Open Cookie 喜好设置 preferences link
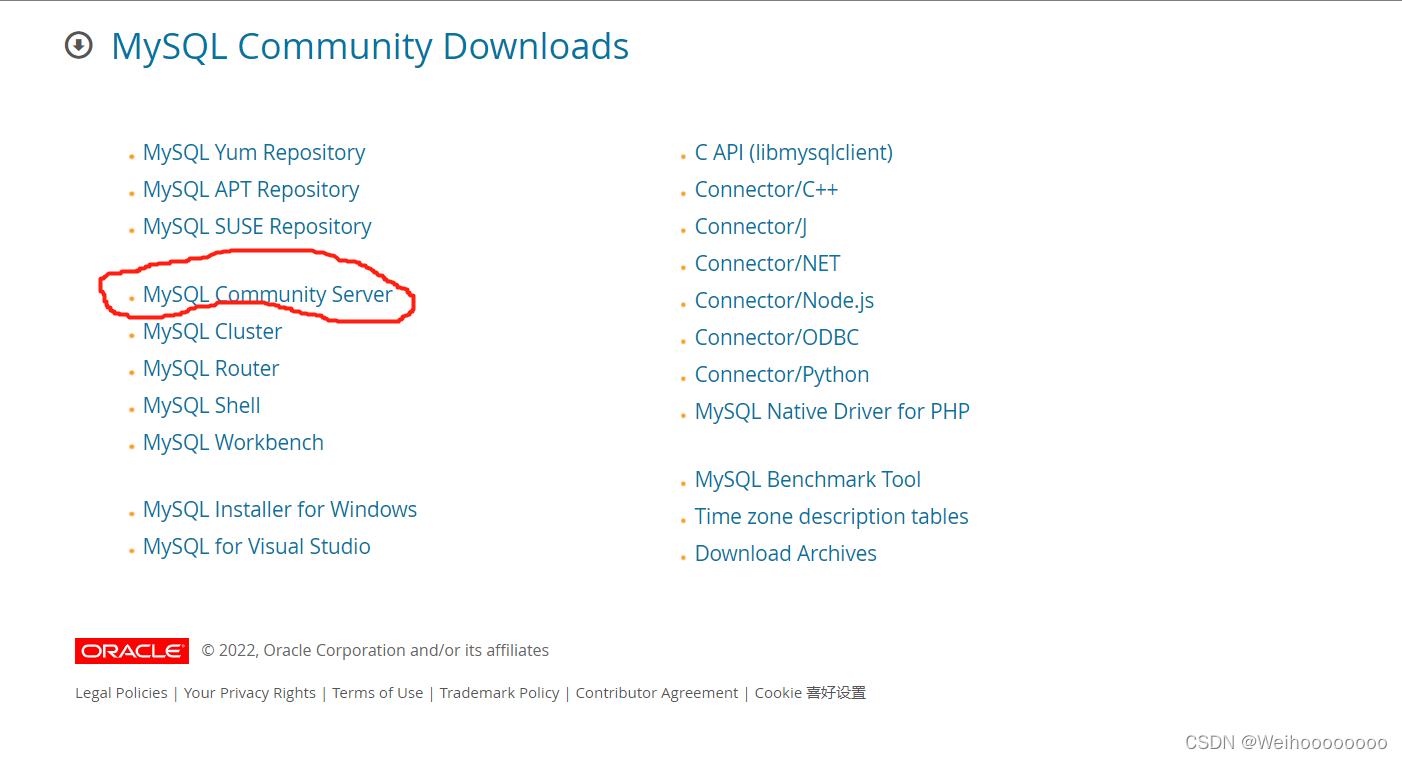 coord(810,693)
